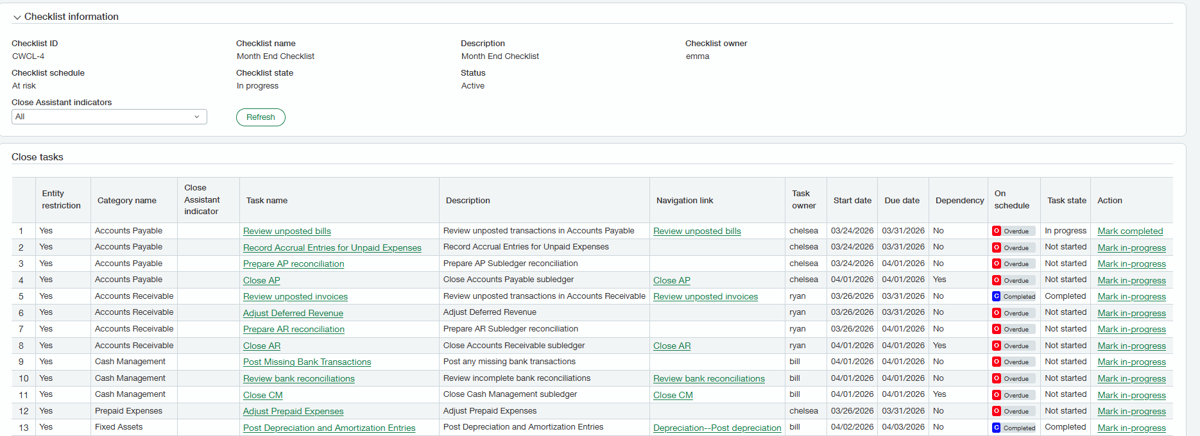This screenshot has width=1200, height=436.
Task: Click the Checklist ID value CWCL-4
Action: click(28, 56)
